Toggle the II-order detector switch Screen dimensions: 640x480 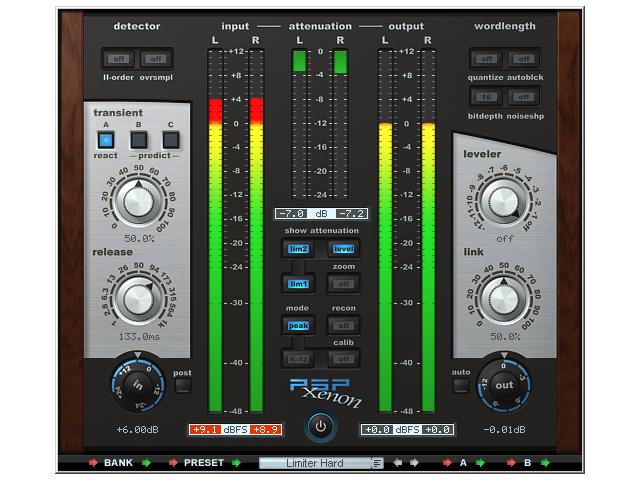pyautogui.click(x=119, y=59)
